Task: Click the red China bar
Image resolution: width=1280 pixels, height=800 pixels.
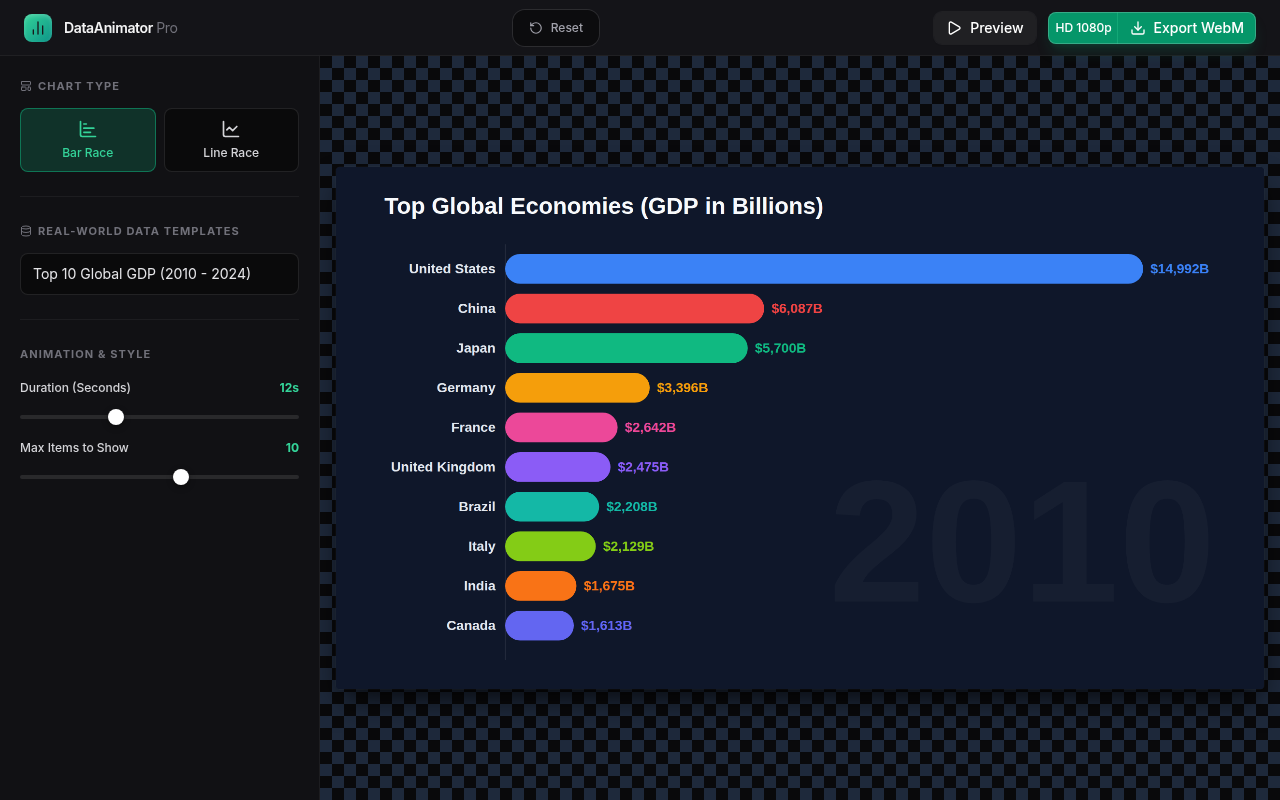Action: 634,308
